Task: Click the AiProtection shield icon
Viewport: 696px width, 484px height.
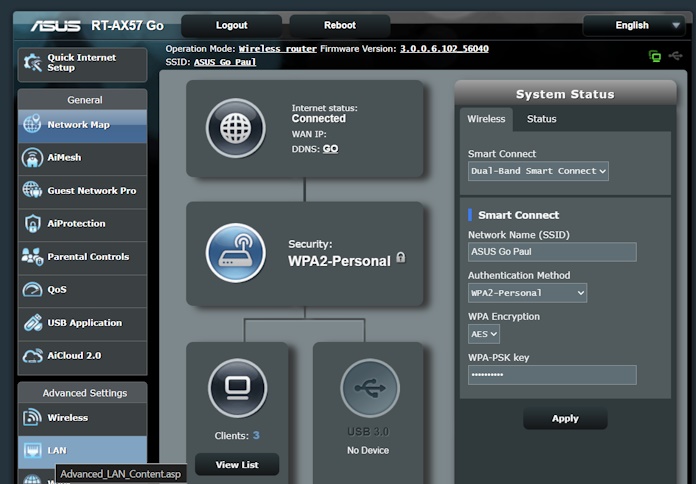Action: pos(32,223)
